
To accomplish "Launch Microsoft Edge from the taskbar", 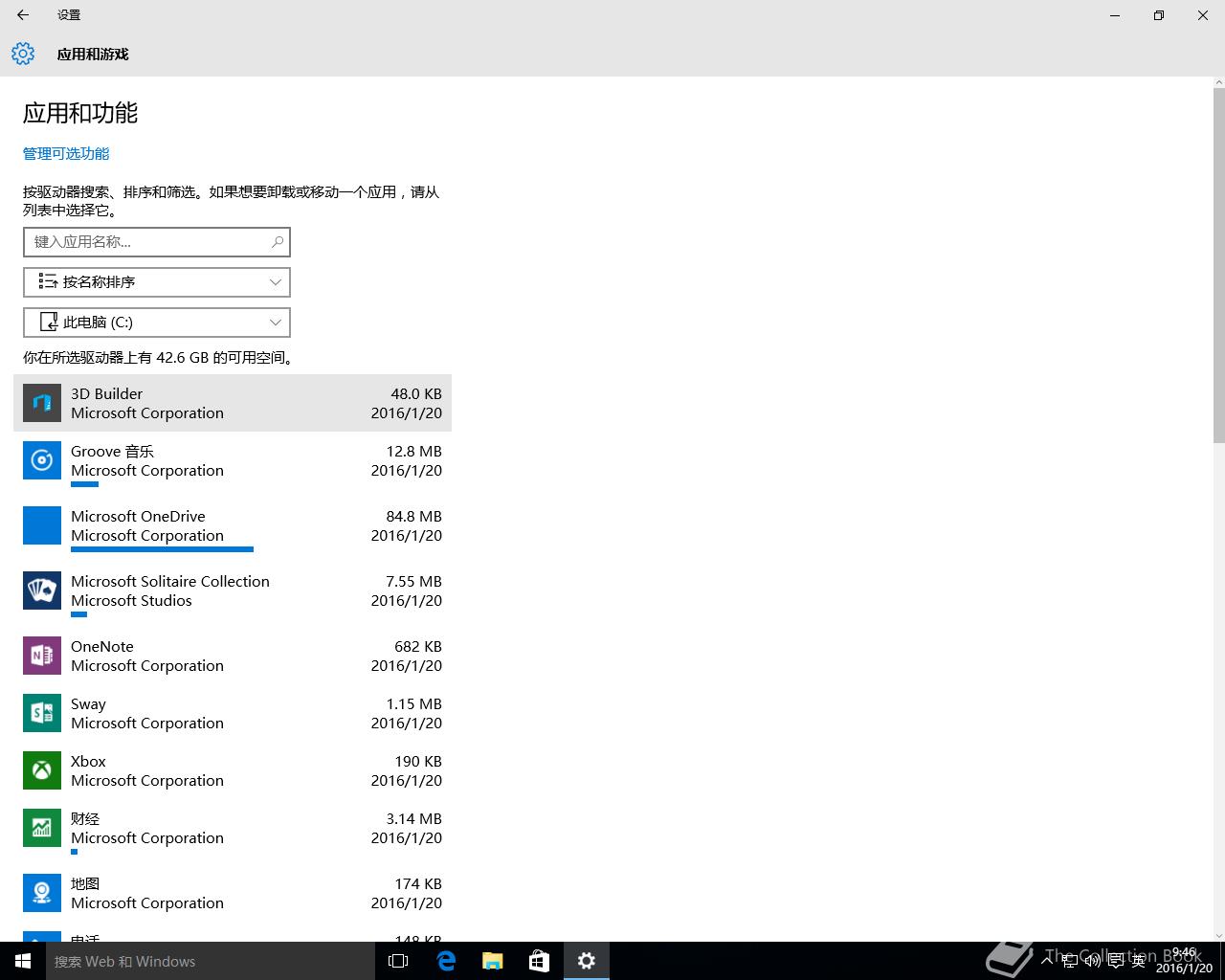I will click(446, 961).
